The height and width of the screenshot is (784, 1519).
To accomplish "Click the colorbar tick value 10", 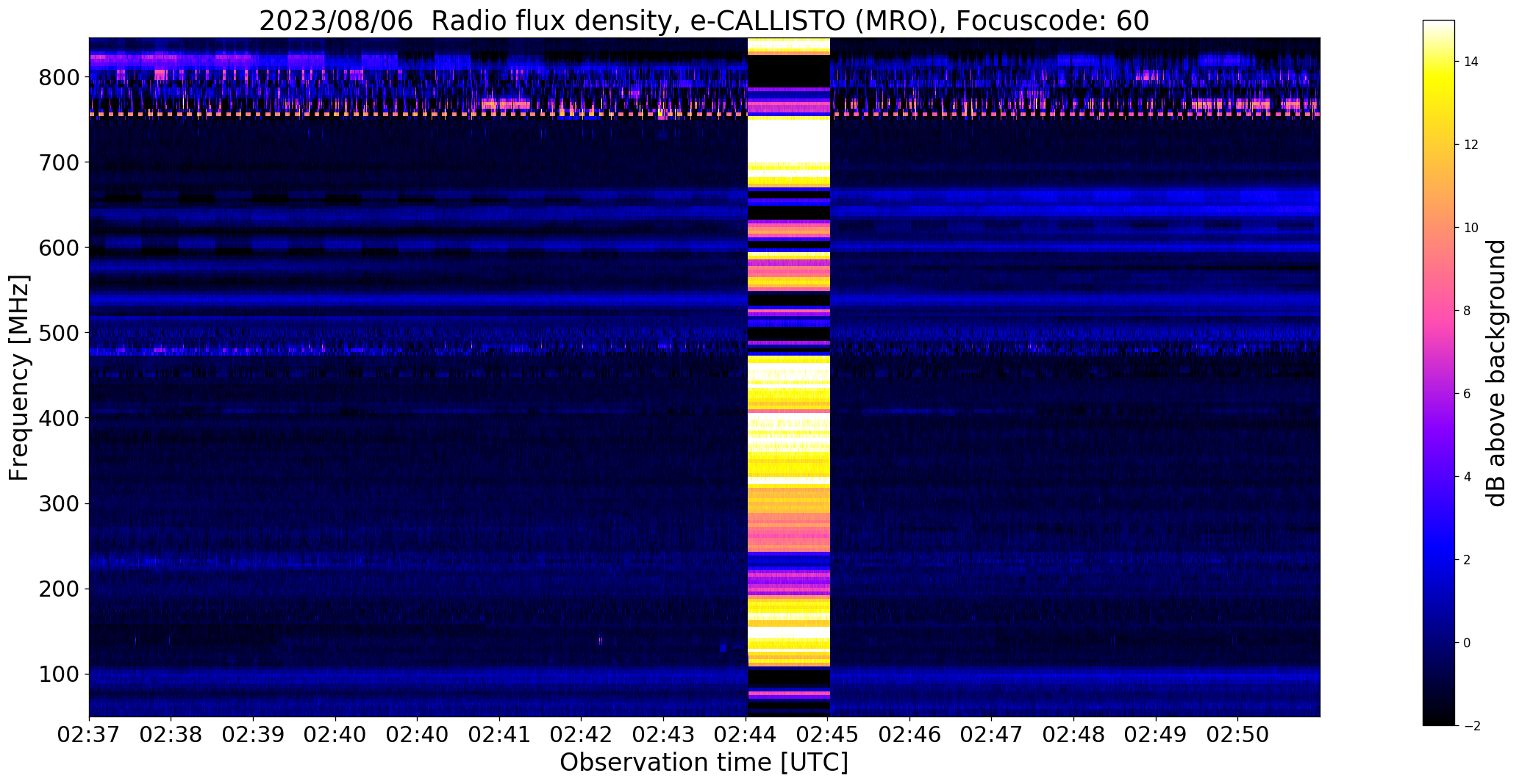I will click(1471, 228).
